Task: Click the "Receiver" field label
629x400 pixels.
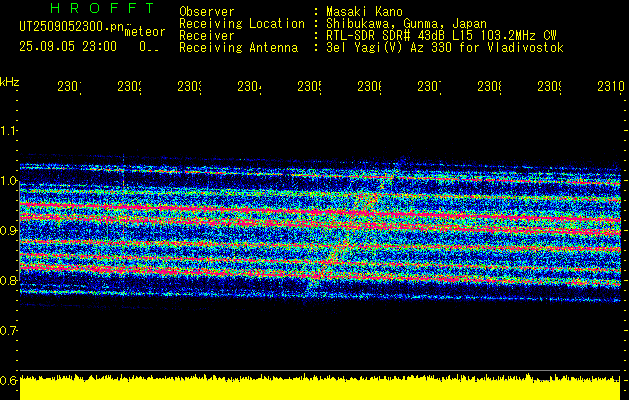Action: click(x=207, y=36)
